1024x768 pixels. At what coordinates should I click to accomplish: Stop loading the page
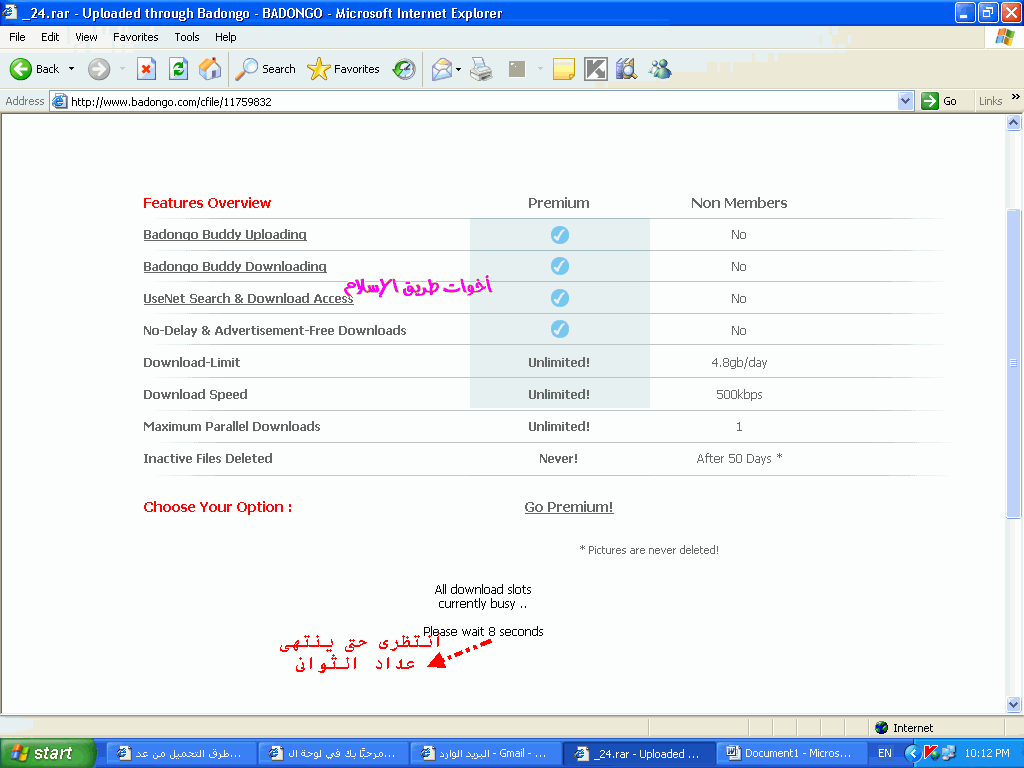tap(146, 69)
